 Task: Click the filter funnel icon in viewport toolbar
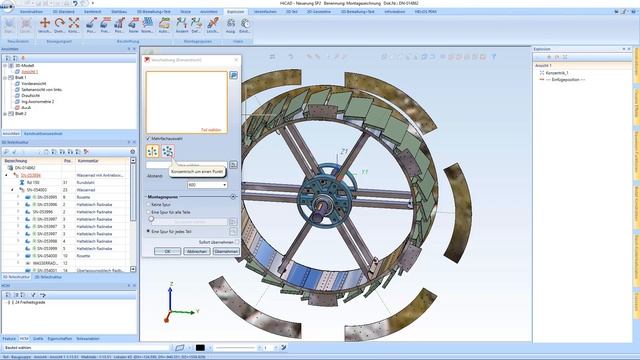point(493,57)
